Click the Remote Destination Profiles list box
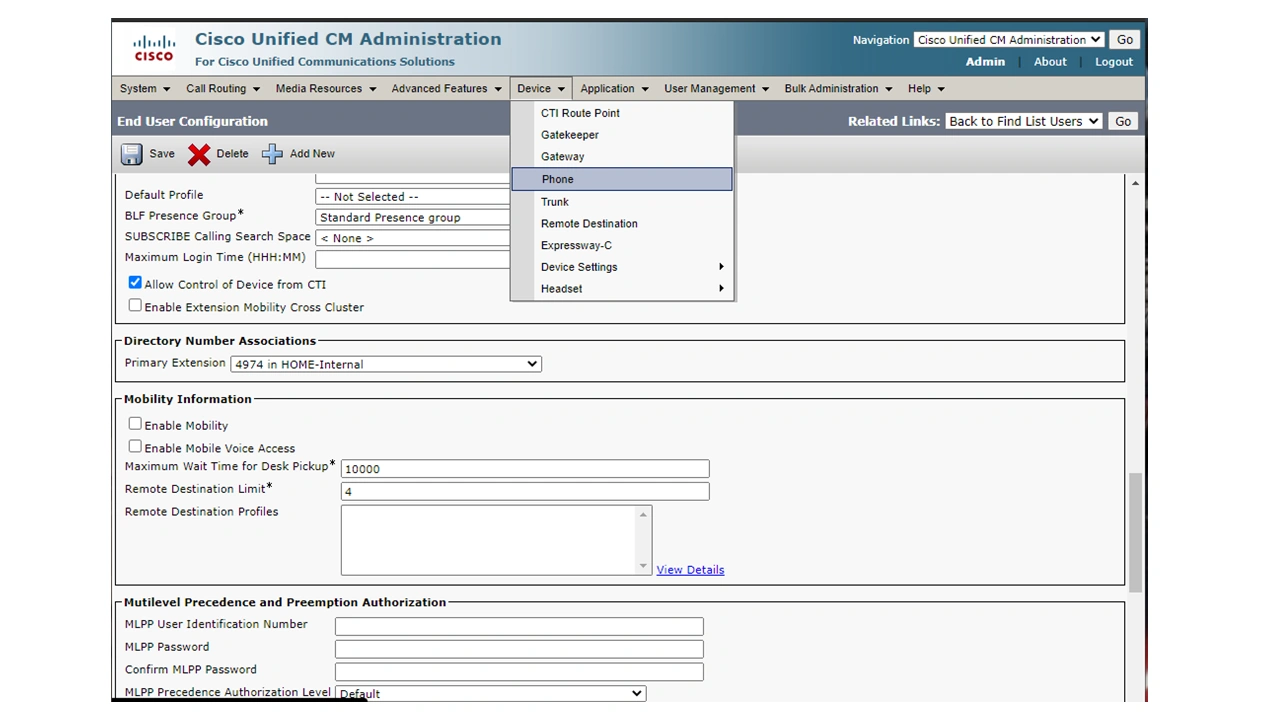This screenshot has height=720, width=1280. [x=496, y=540]
